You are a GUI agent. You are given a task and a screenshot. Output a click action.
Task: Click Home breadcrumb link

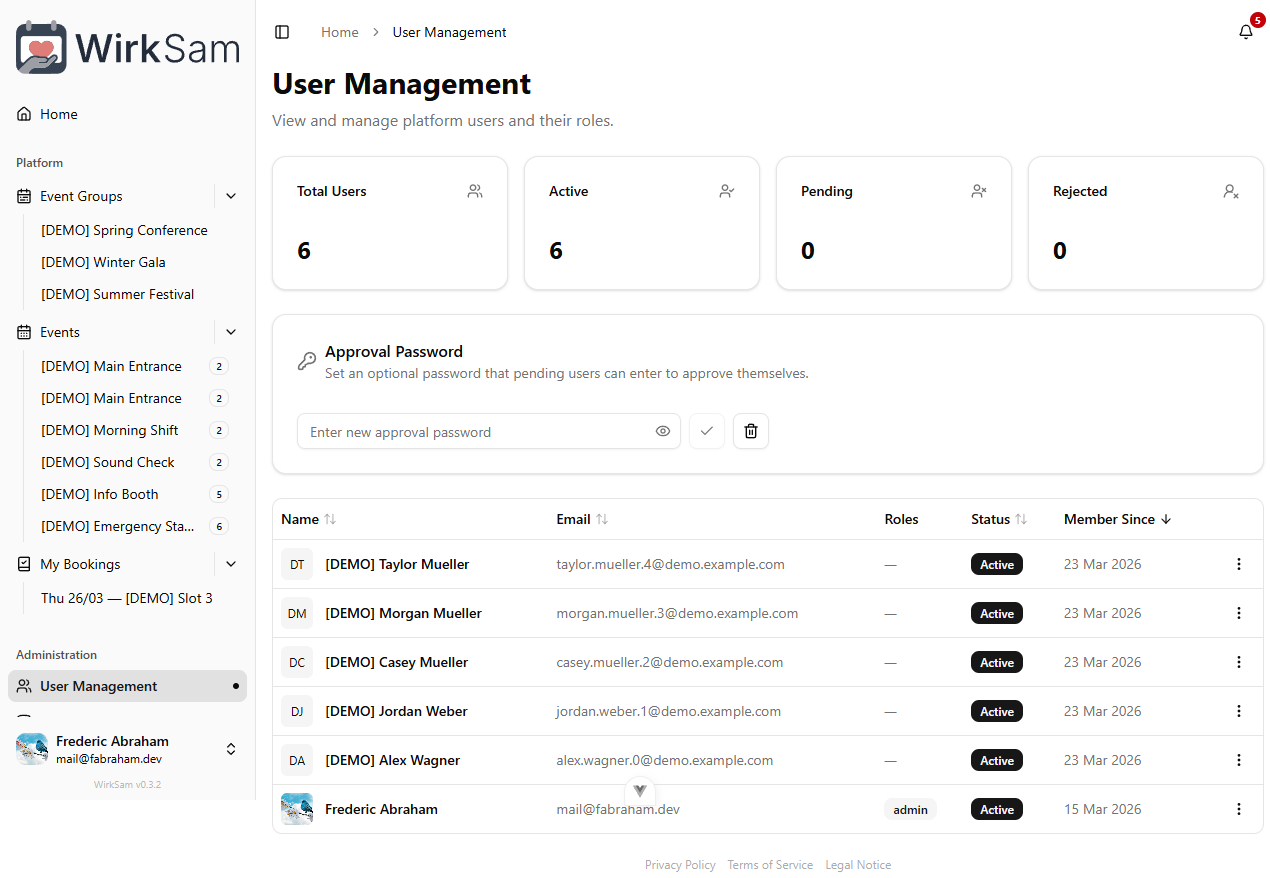click(340, 32)
